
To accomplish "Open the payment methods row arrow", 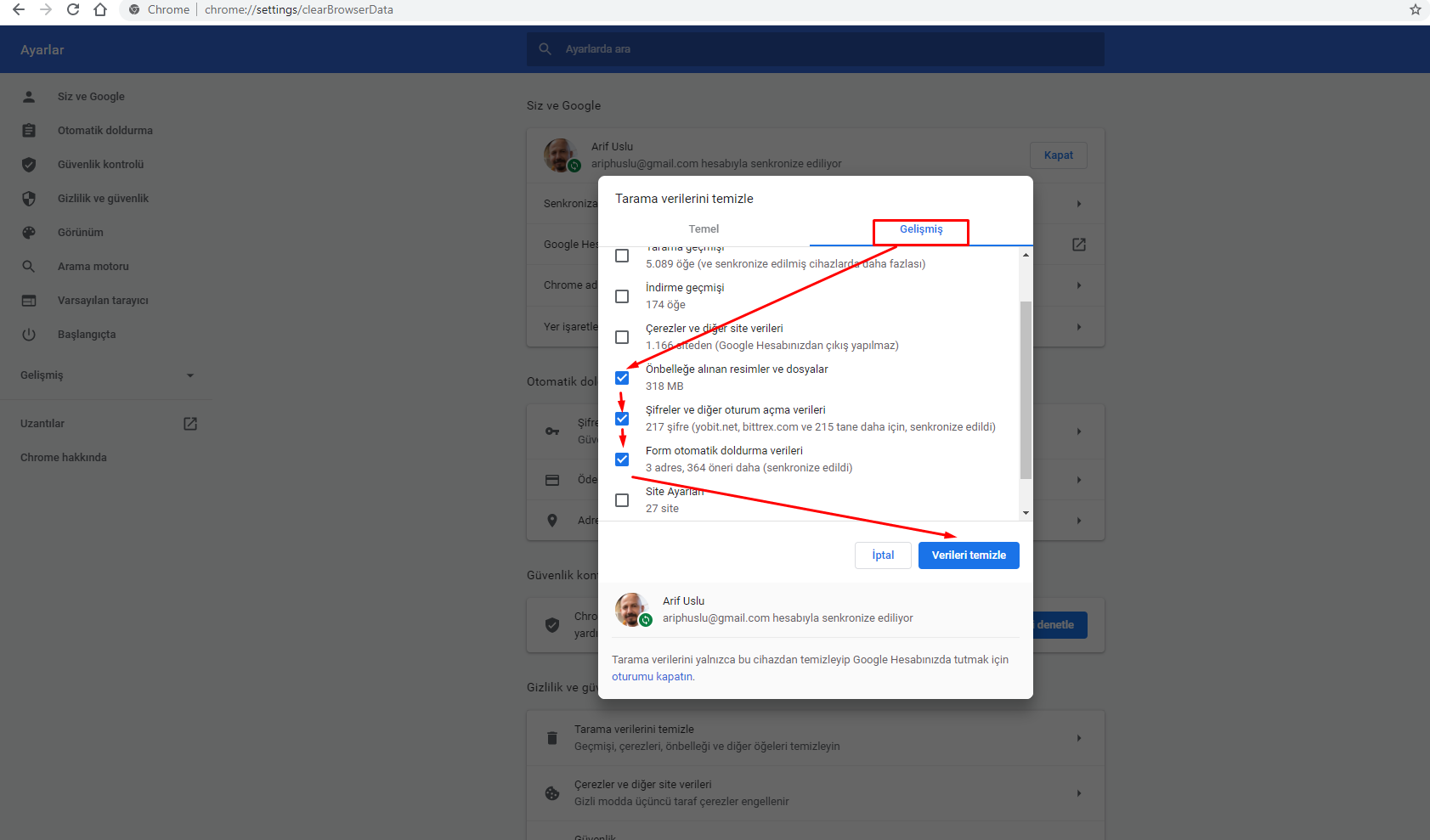I will coord(1079,480).
